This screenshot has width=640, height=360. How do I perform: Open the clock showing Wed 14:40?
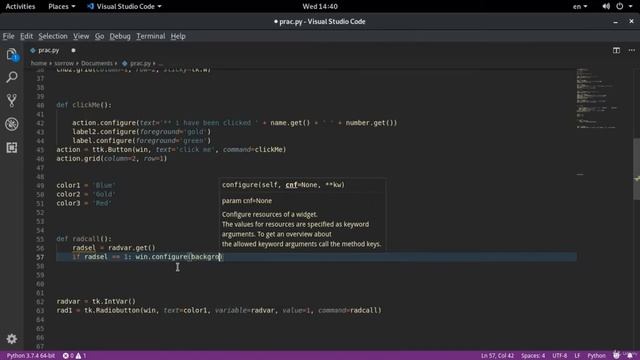coord(320,6)
